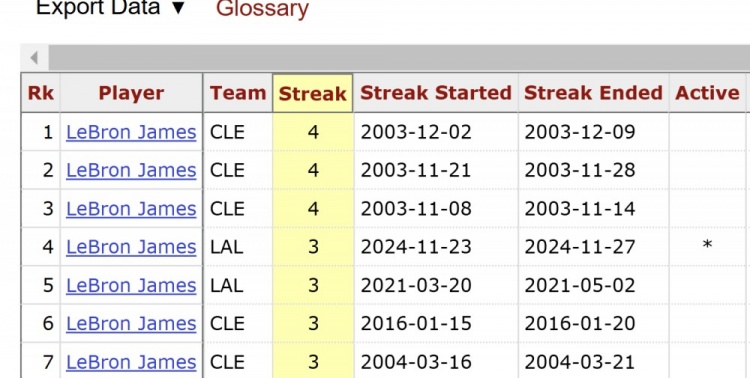Sort by the highlighted Streak column header

(x=313, y=93)
